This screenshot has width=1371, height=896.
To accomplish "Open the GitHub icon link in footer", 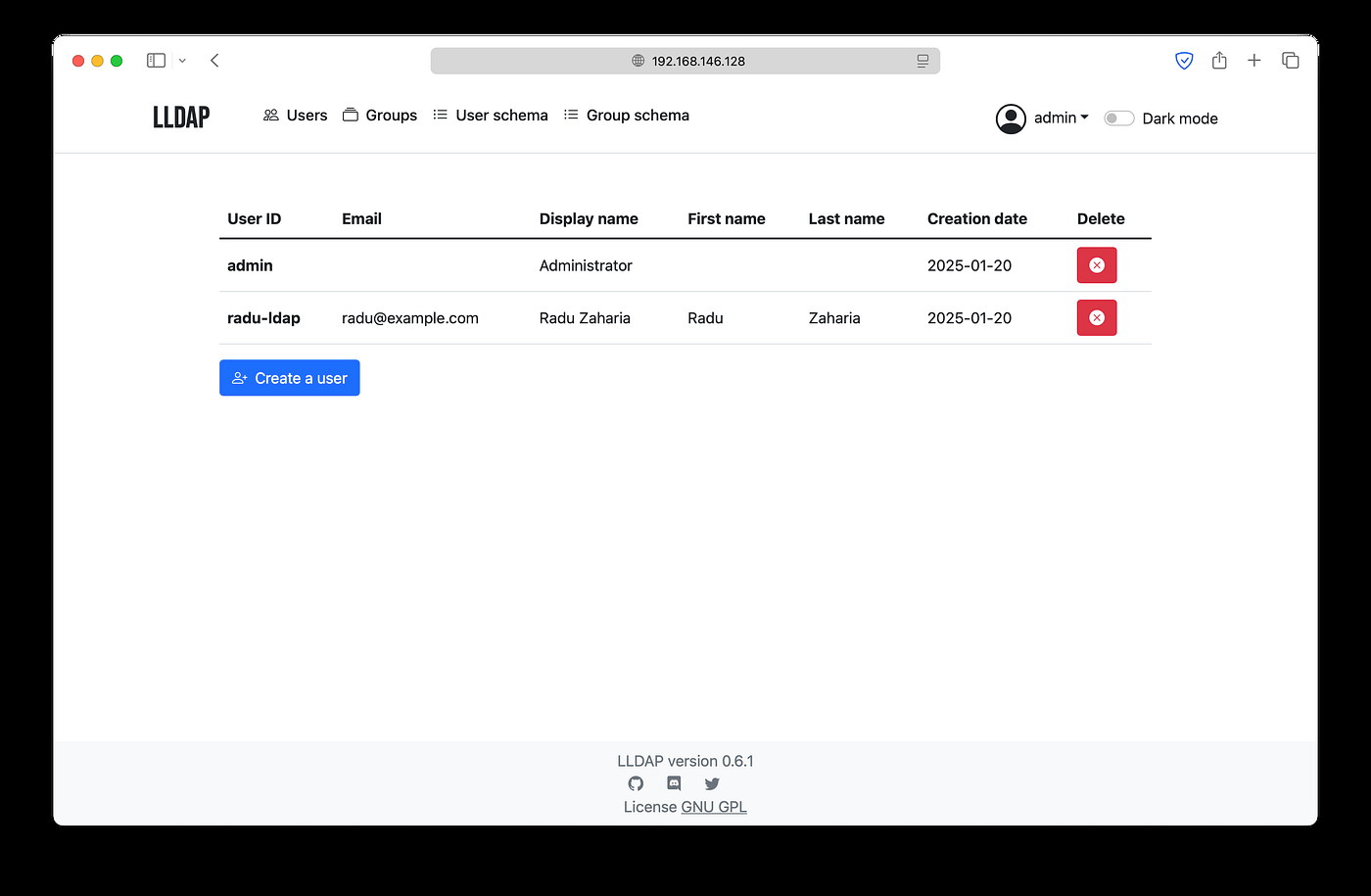I will pyautogui.click(x=636, y=783).
